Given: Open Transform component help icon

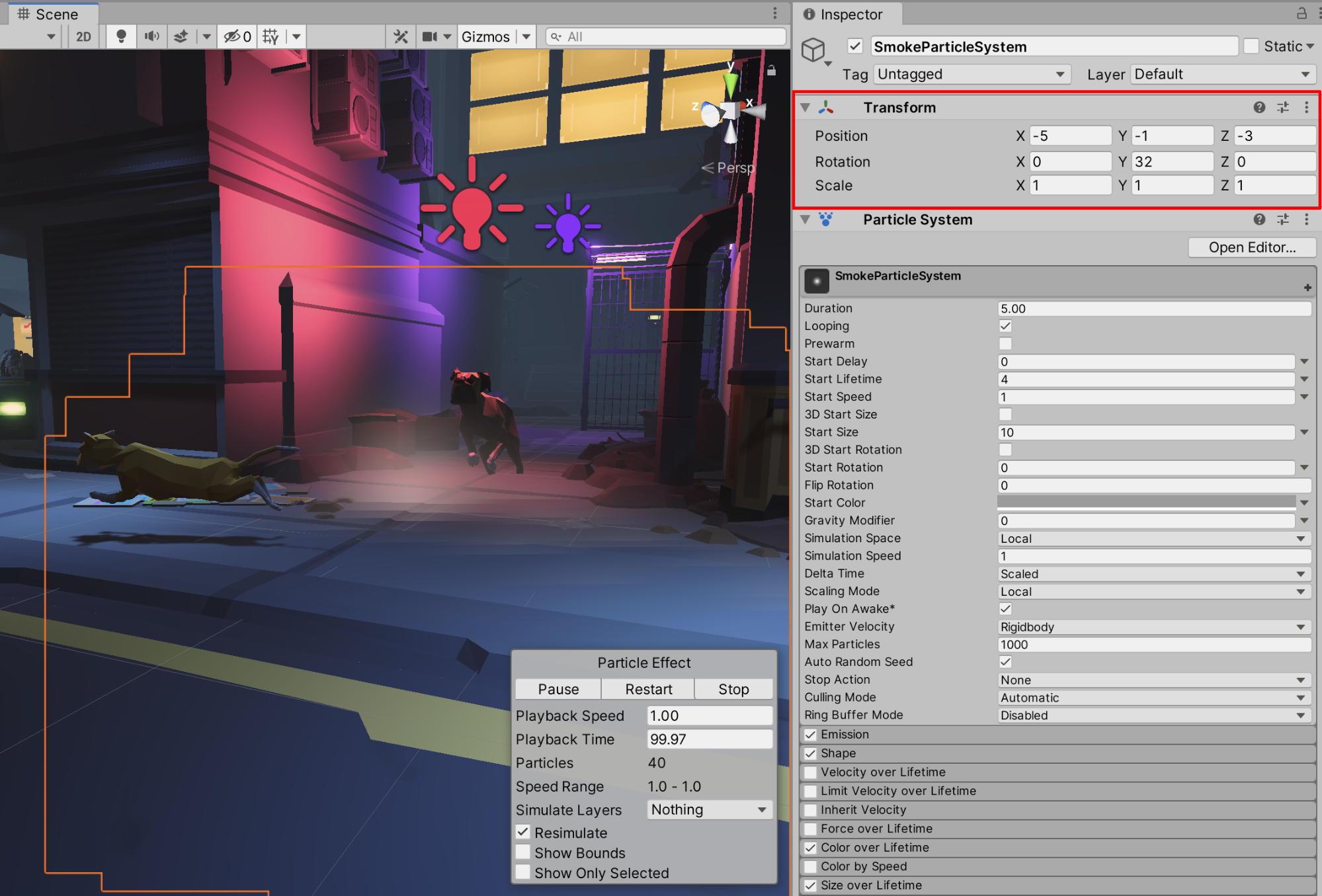Looking at the screenshot, I should pyautogui.click(x=1259, y=107).
